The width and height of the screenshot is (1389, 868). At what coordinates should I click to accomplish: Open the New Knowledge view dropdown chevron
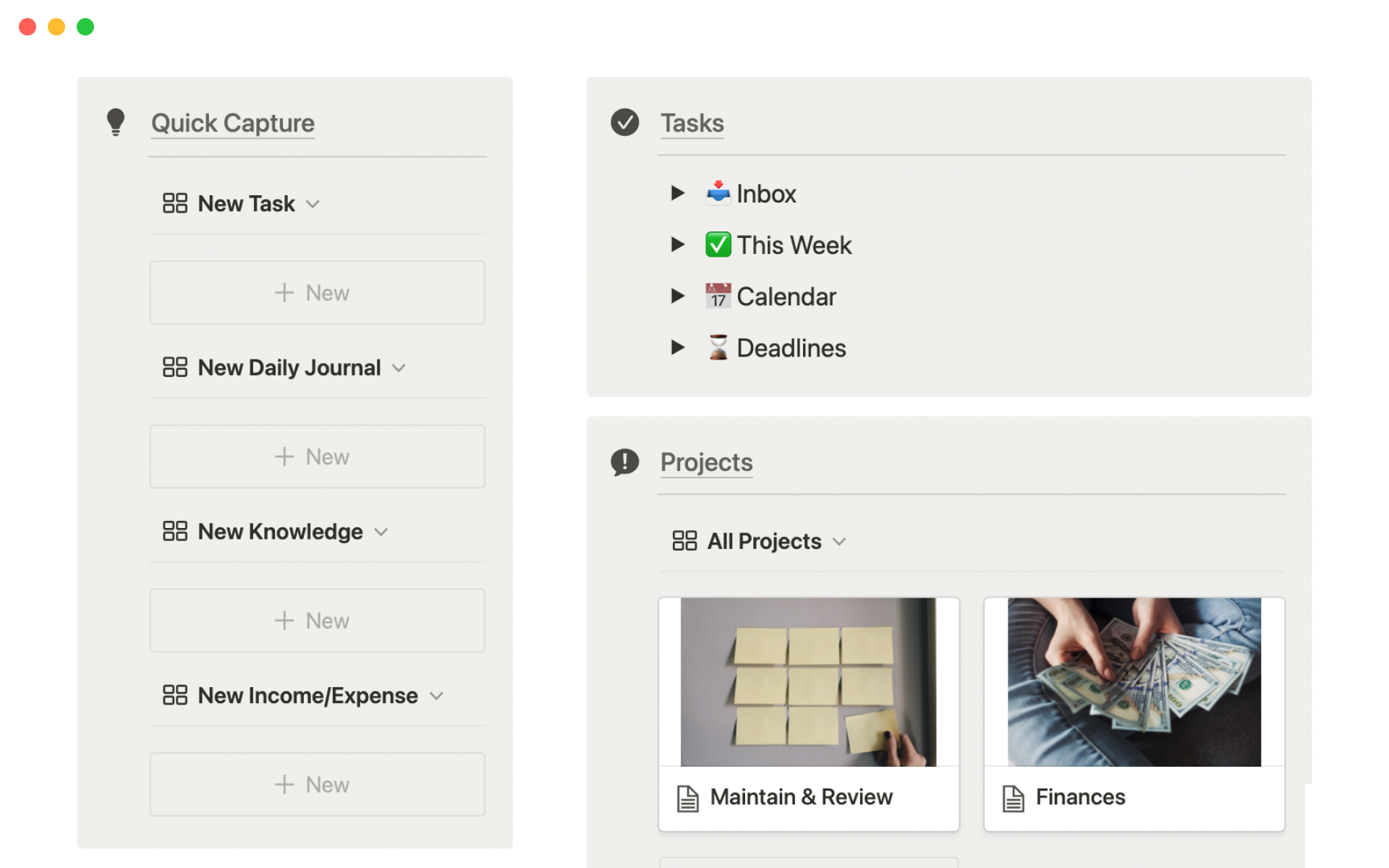coord(381,532)
